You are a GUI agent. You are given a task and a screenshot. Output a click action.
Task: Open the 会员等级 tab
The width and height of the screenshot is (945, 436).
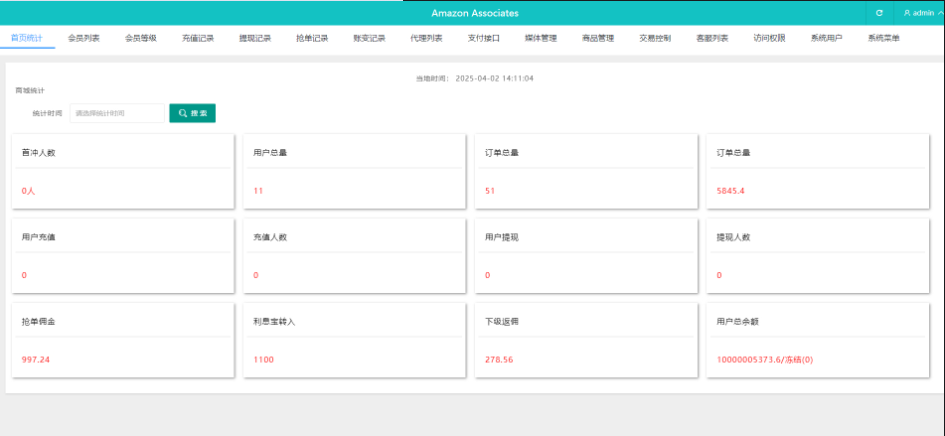click(x=141, y=38)
